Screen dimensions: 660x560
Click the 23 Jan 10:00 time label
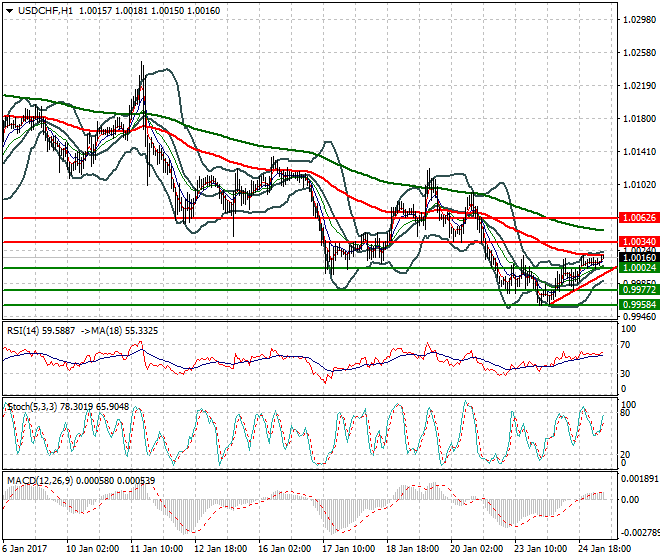(x=540, y=549)
